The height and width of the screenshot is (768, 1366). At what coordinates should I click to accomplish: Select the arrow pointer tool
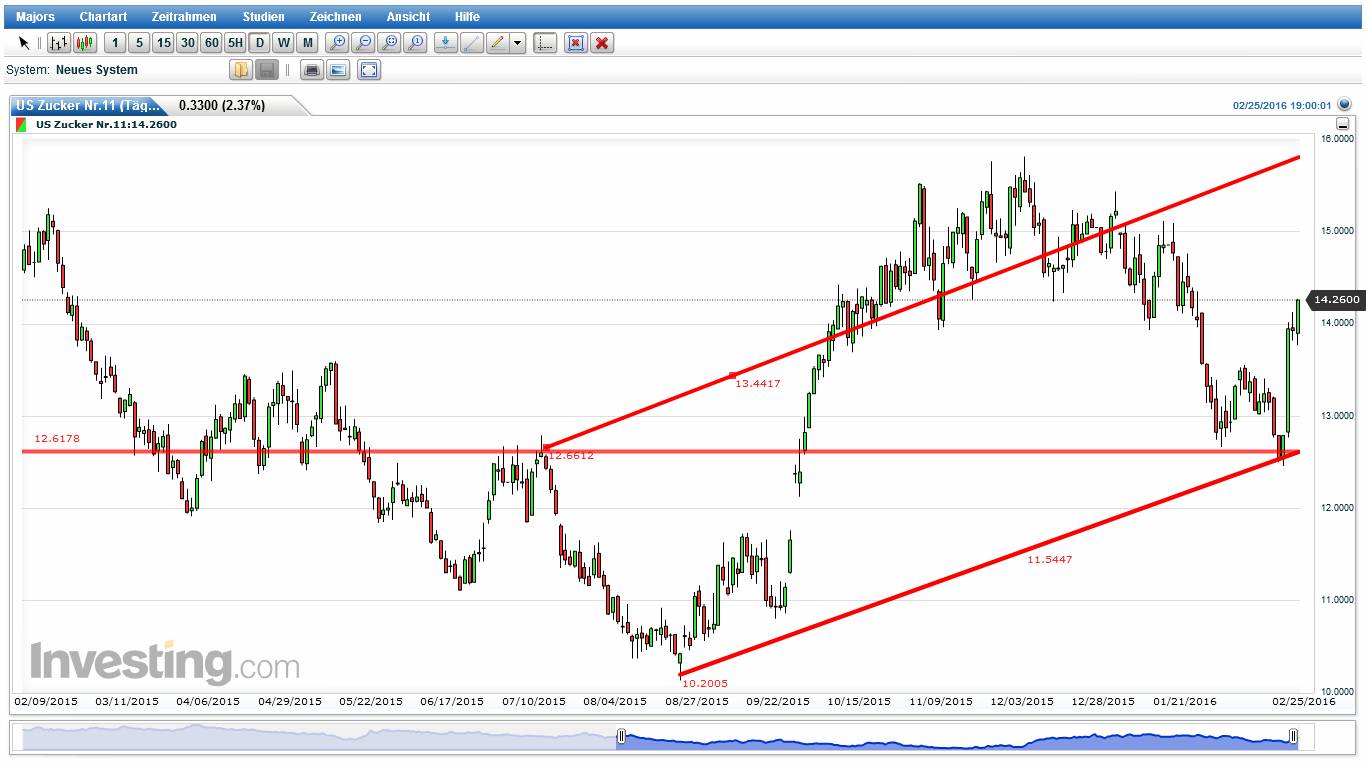pyautogui.click(x=24, y=43)
